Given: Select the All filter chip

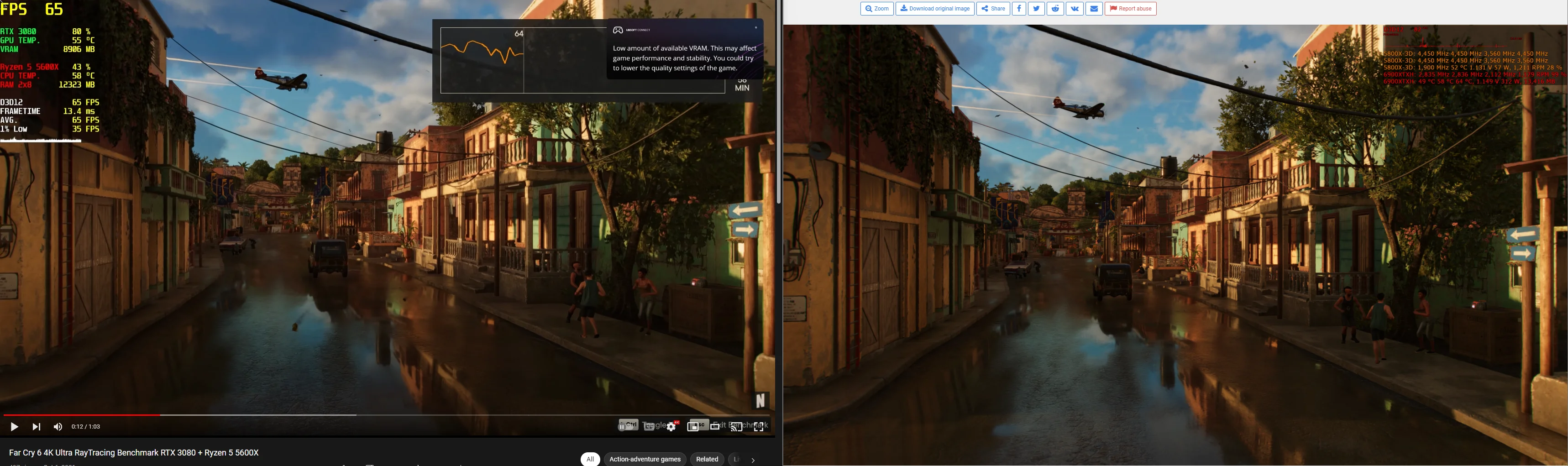Looking at the screenshot, I should click(x=590, y=459).
